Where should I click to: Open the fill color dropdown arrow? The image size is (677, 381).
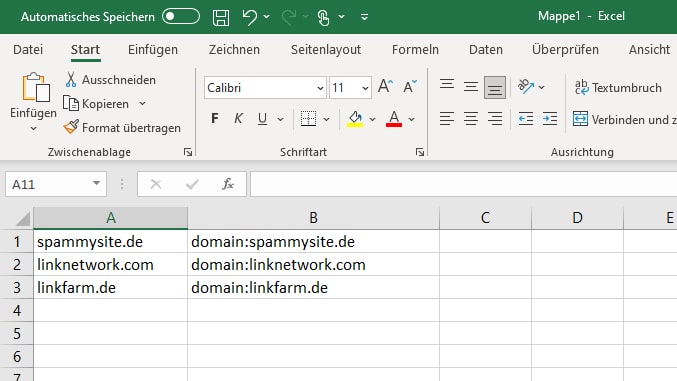tap(373, 119)
